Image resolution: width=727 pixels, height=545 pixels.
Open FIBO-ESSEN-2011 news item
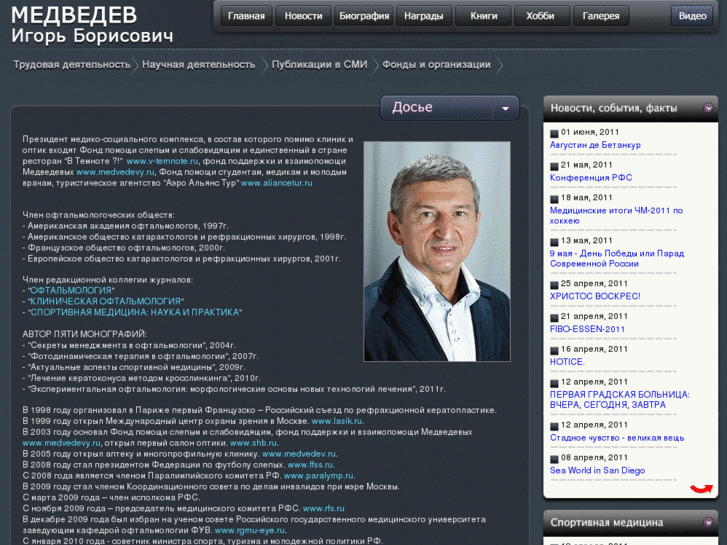tap(587, 329)
